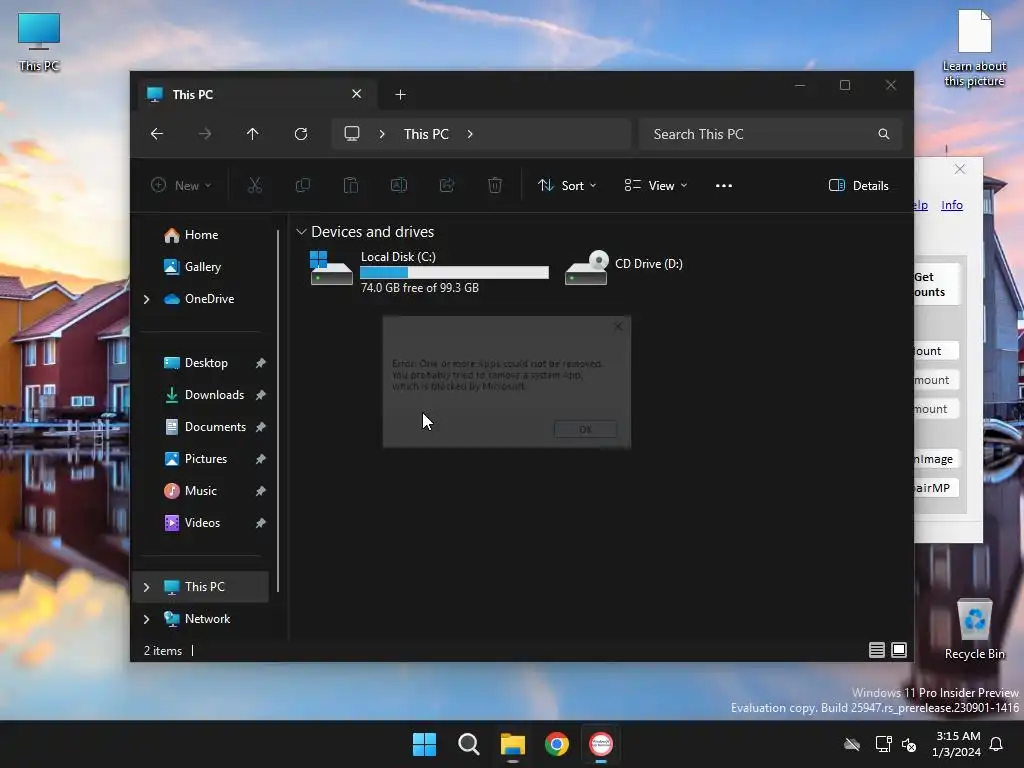Expand OneDrive in the sidebar
This screenshot has height=768, width=1024.
(x=146, y=299)
